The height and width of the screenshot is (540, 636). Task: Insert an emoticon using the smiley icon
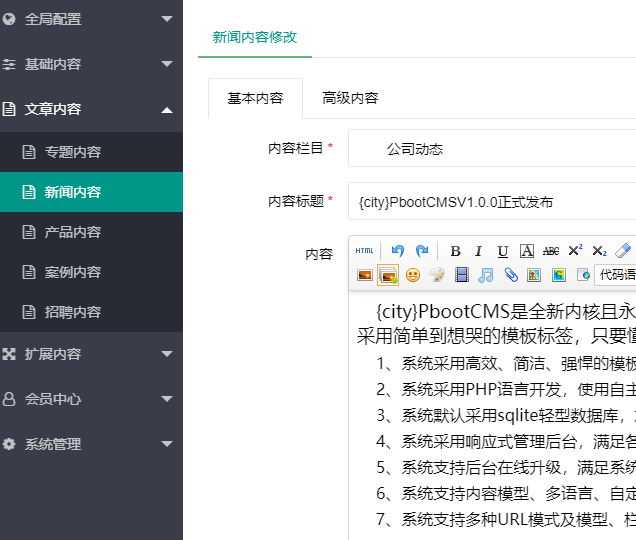413,274
